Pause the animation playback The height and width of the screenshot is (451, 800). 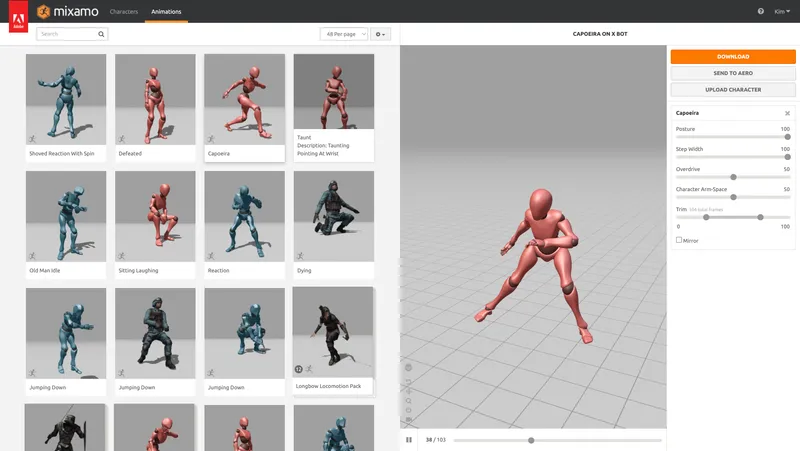409,440
